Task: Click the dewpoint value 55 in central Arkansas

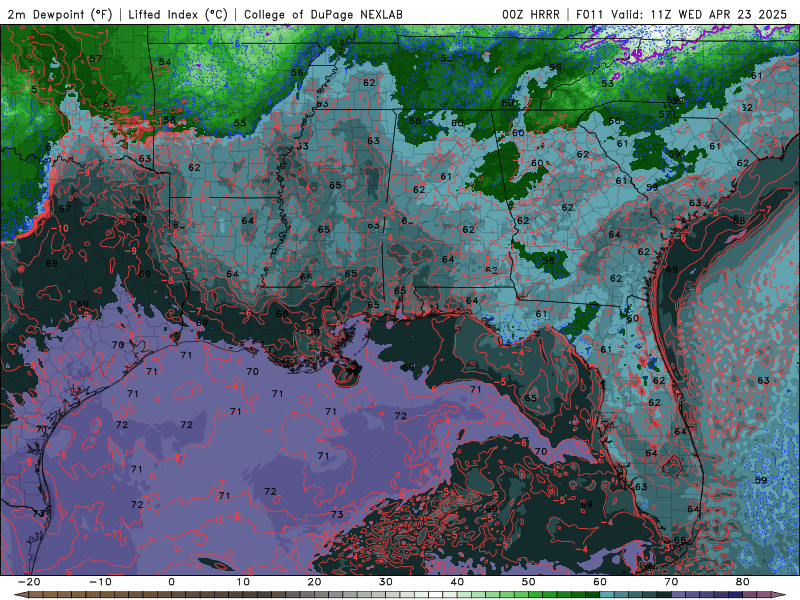Action: [240, 123]
